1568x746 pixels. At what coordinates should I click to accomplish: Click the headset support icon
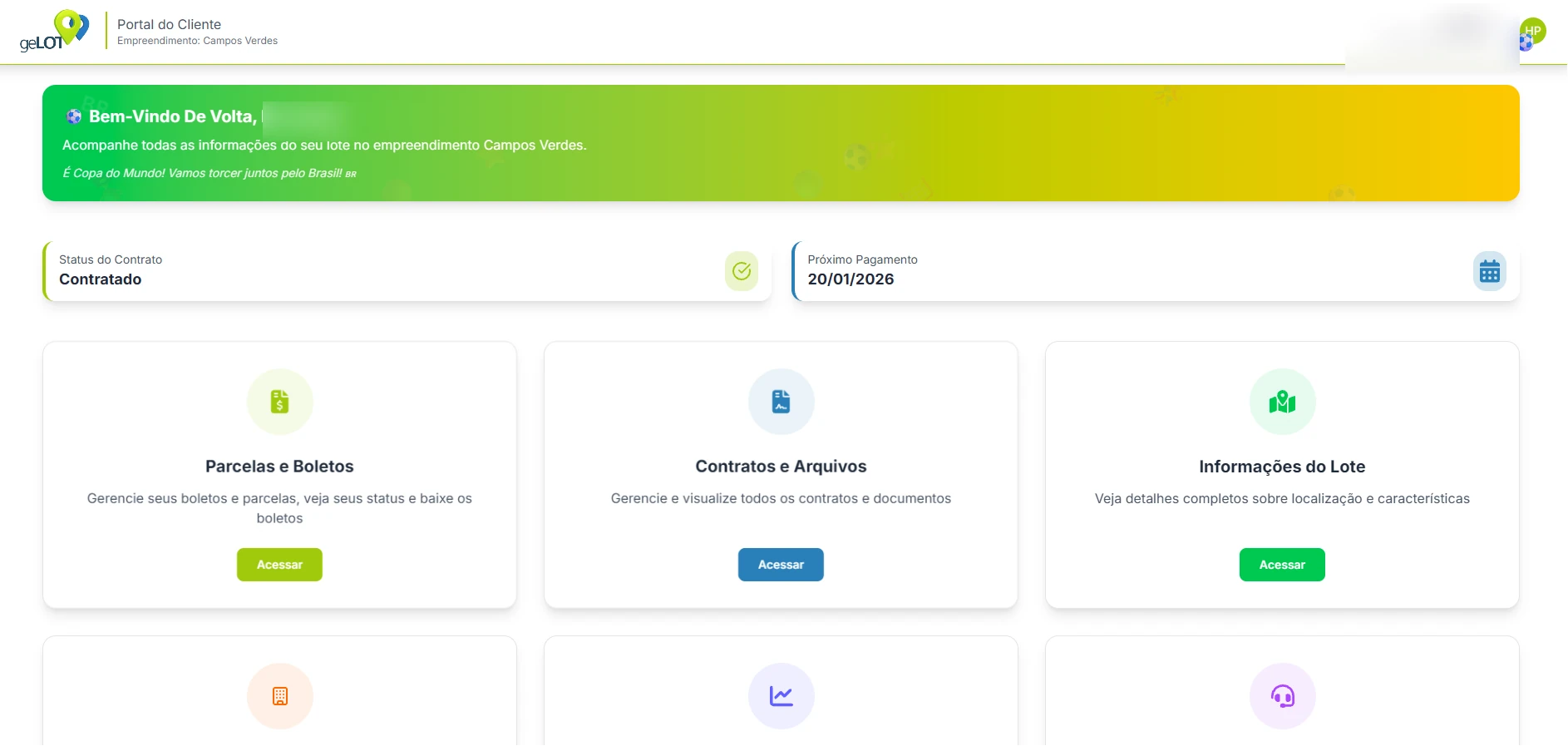pyautogui.click(x=1283, y=696)
